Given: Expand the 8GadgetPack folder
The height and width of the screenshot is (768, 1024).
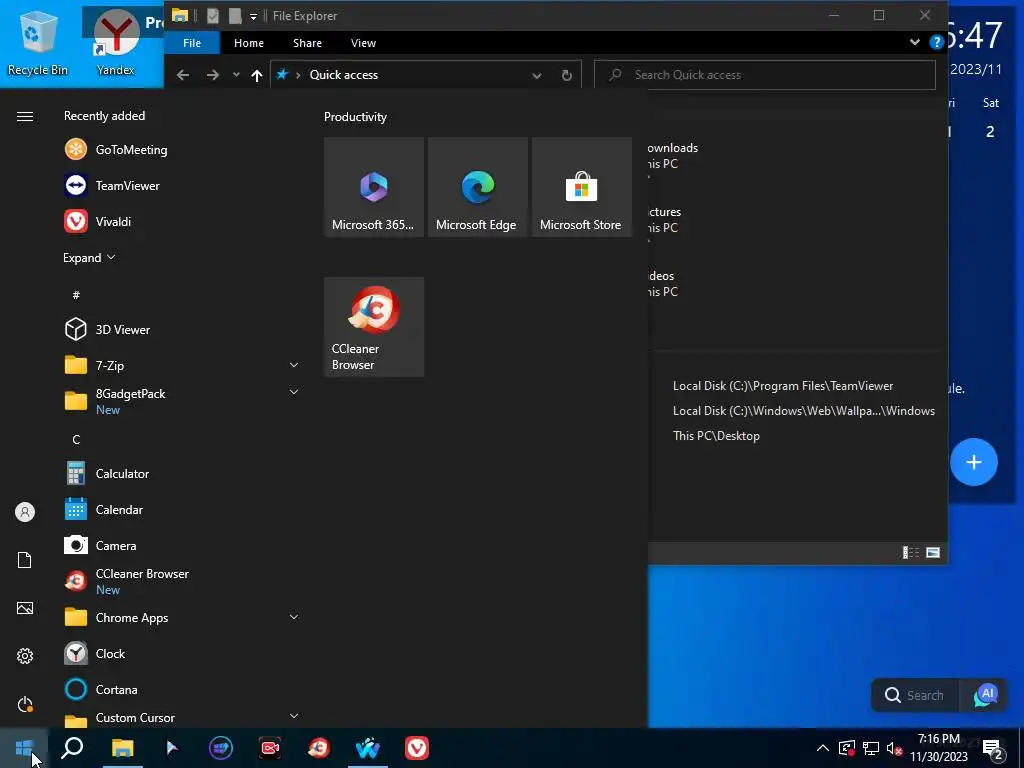Looking at the screenshot, I should click(x=294, y=392).
